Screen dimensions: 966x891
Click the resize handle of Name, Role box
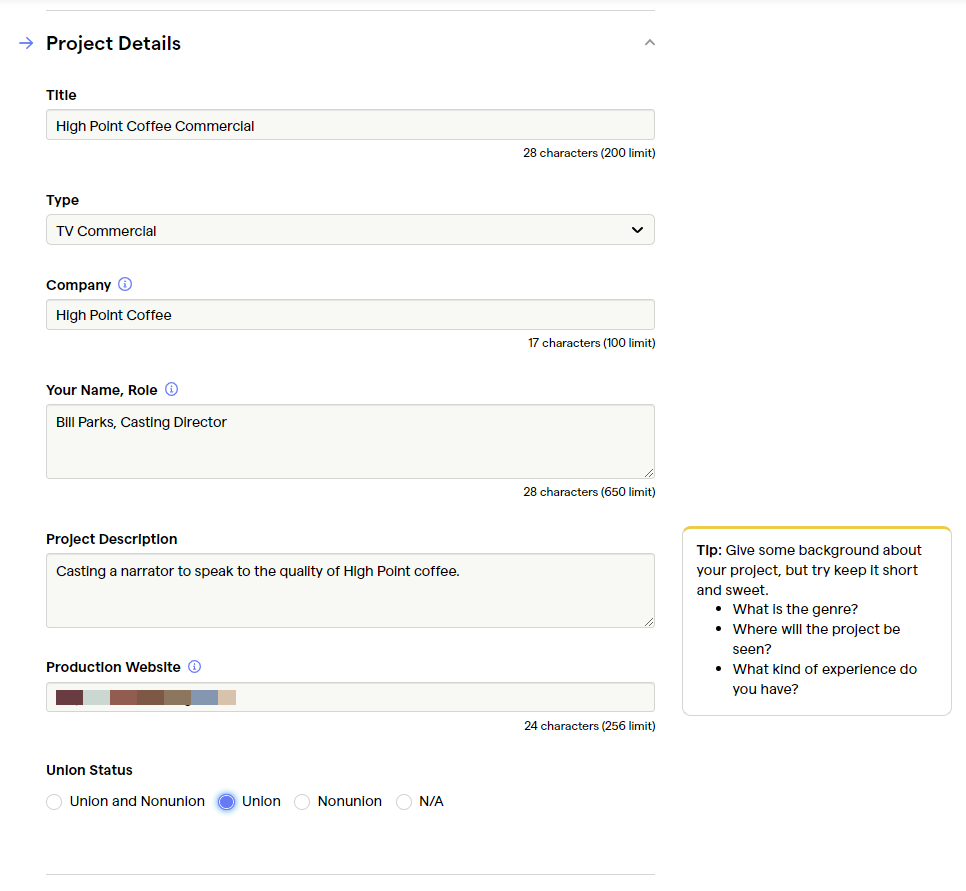pos(649,473)
